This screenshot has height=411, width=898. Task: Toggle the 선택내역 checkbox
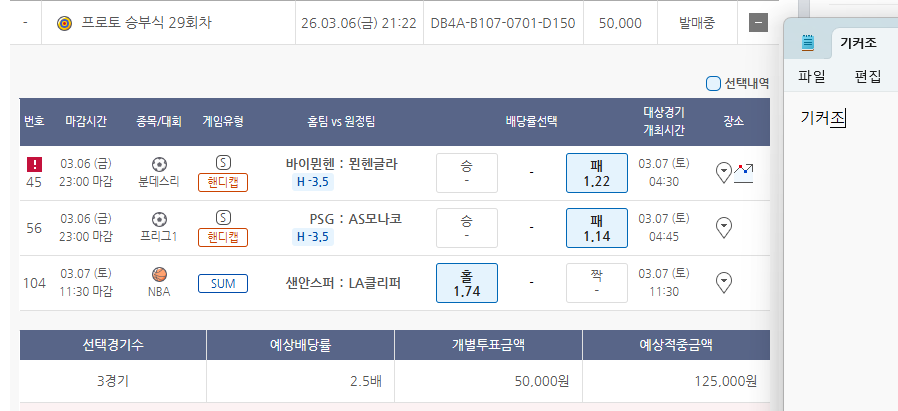713,83
